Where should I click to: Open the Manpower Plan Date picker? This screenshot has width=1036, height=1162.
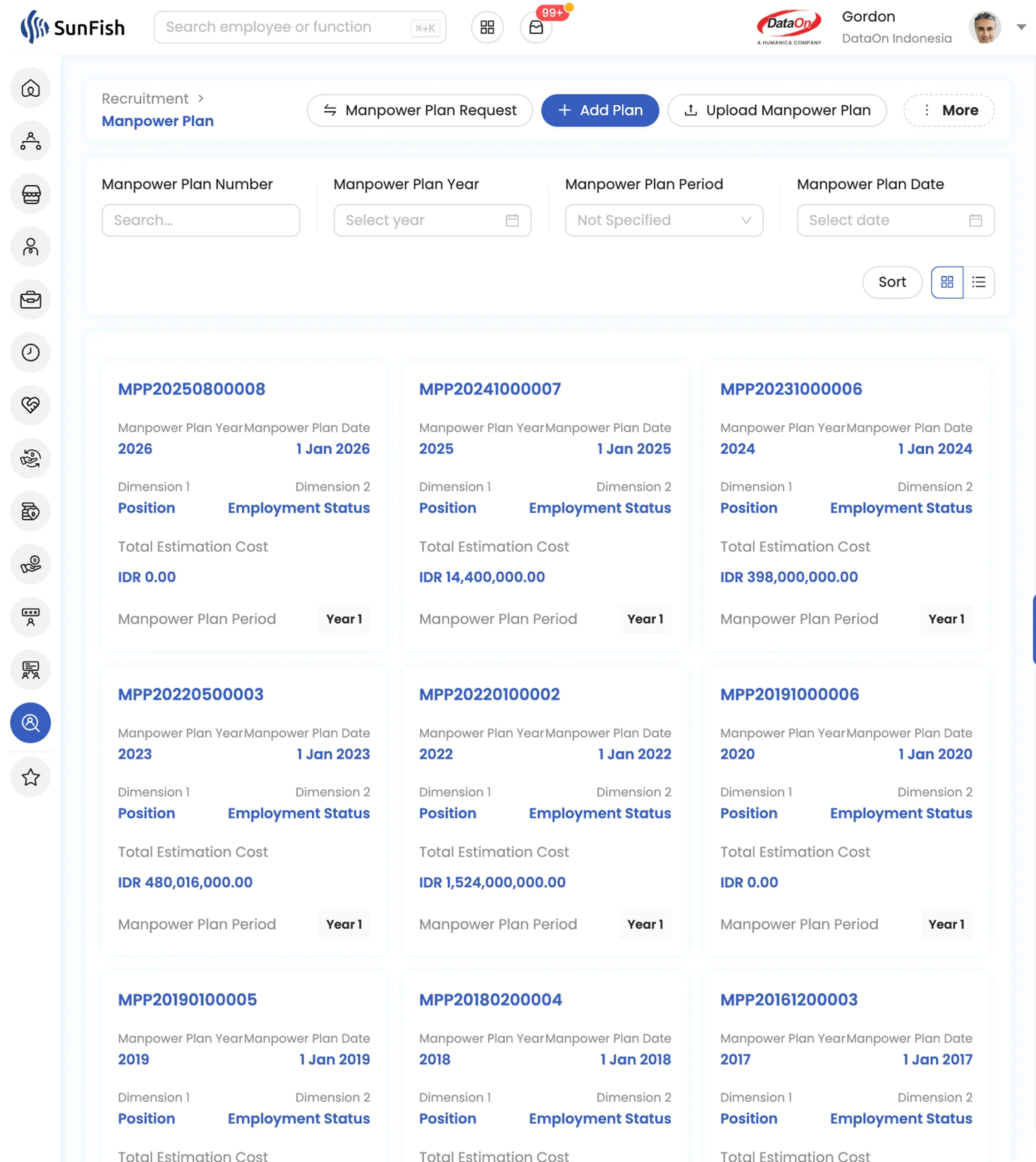(896, 220)
